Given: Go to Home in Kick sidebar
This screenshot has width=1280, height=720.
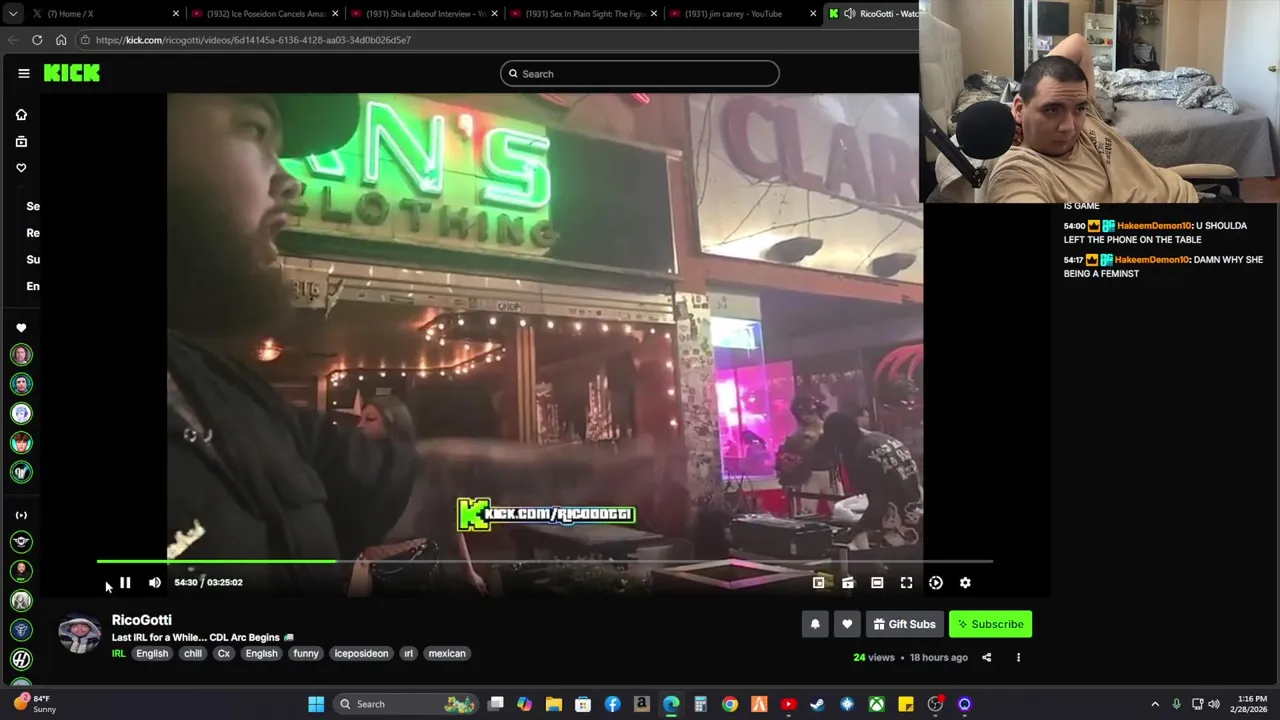Looking at the screenshot, I should (21, 115).
